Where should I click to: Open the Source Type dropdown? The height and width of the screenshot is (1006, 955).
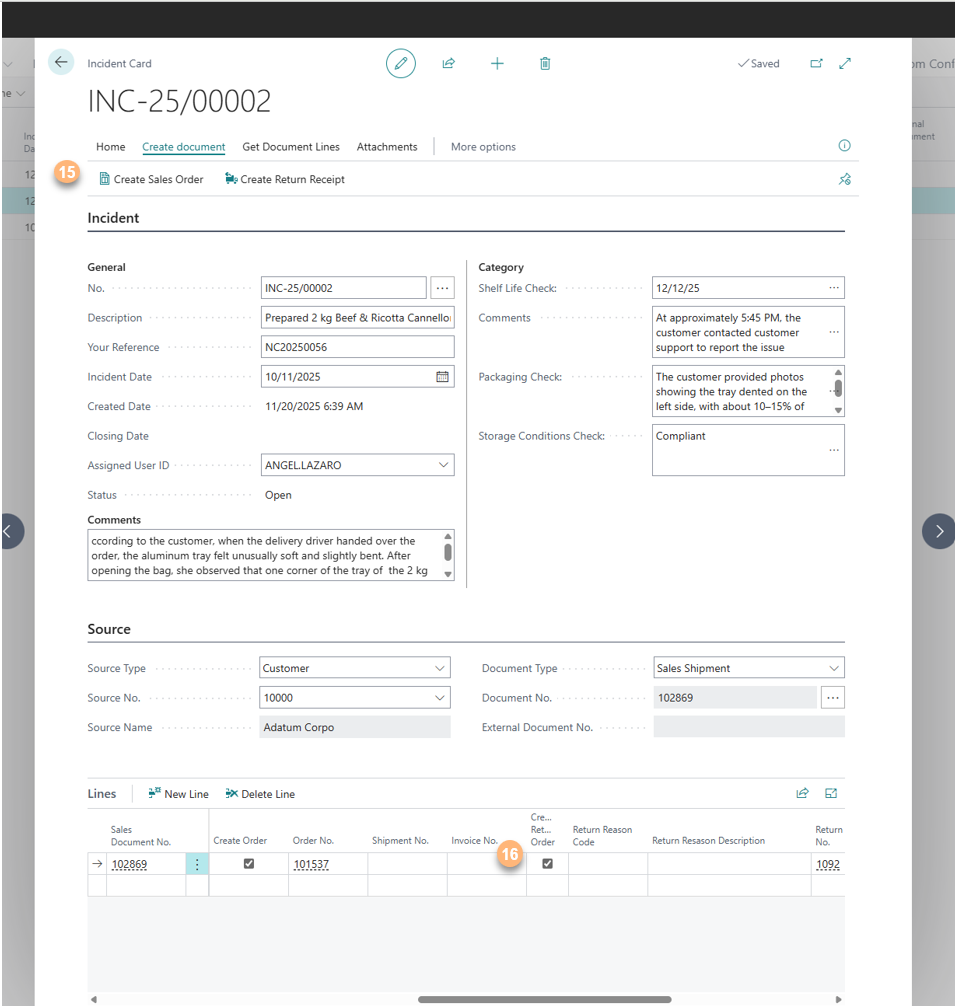coord(440,668)
